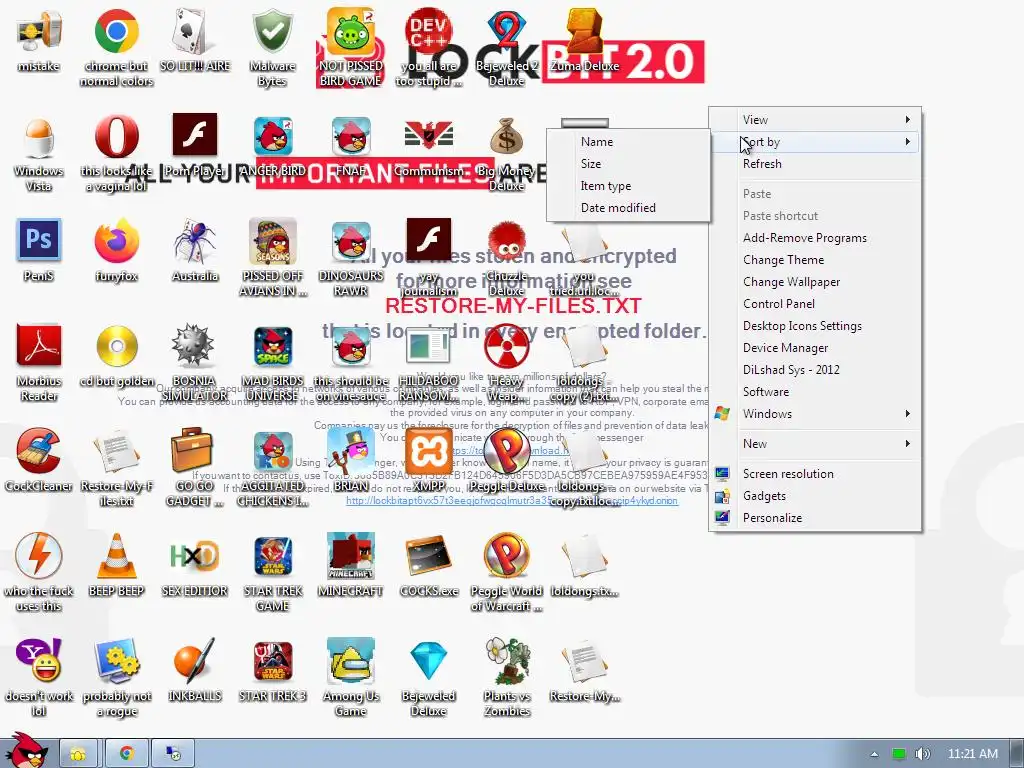This screenshot has height=768, width=1024.
Task: Choose Personalize from context menu
Action: (815, 517)
